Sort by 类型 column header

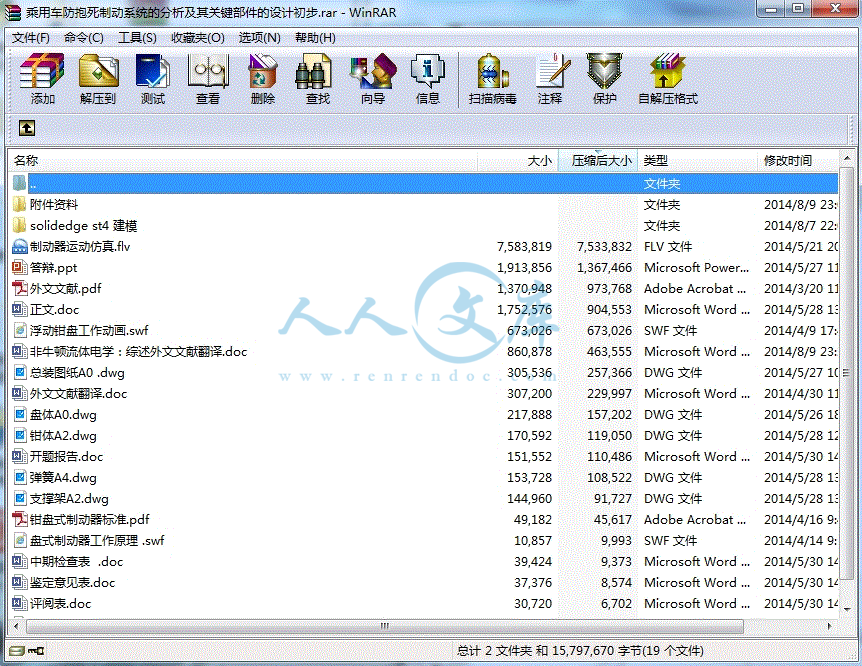tap(698, 161)
